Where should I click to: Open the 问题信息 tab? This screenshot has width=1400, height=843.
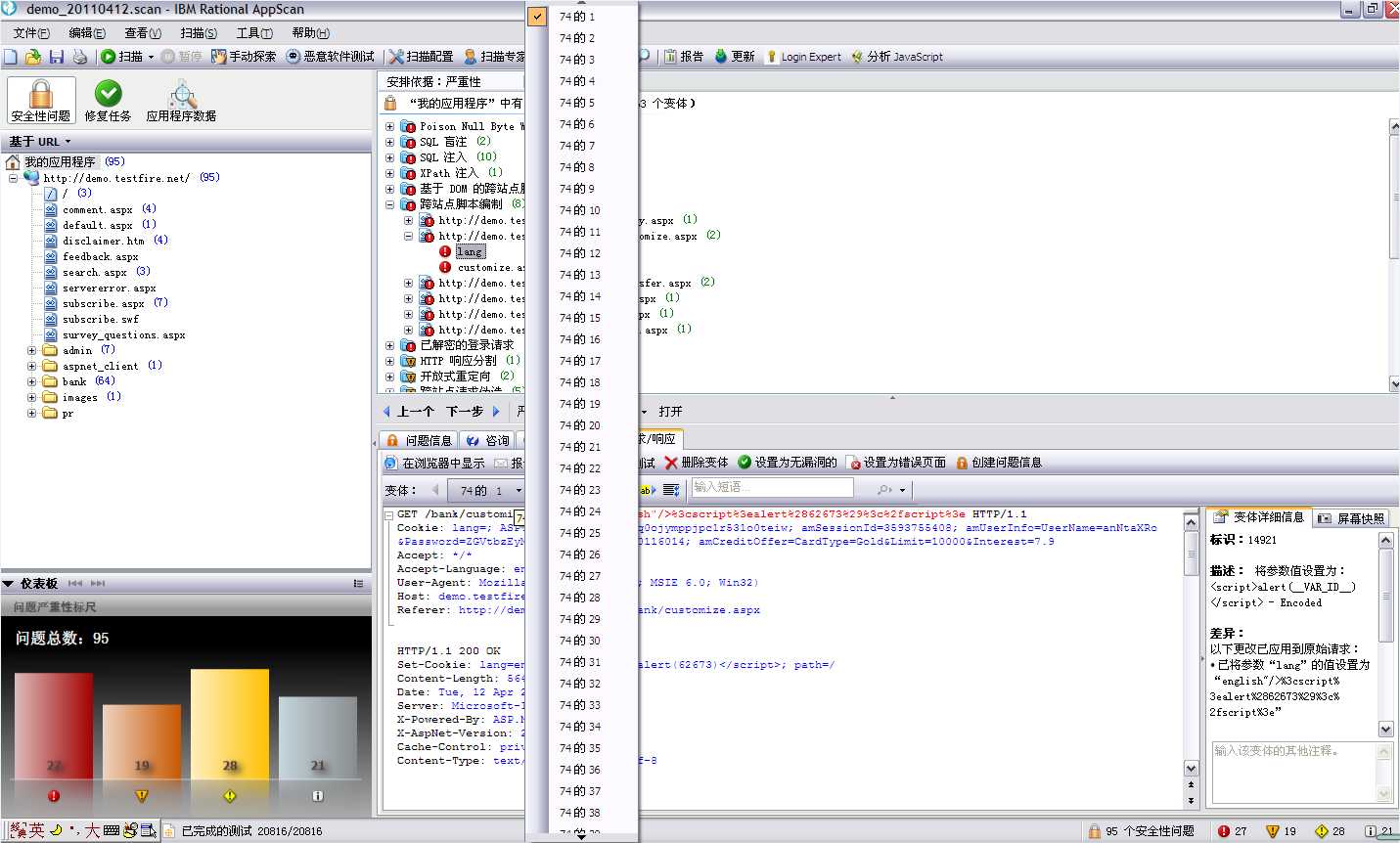(x=419, y=440)
